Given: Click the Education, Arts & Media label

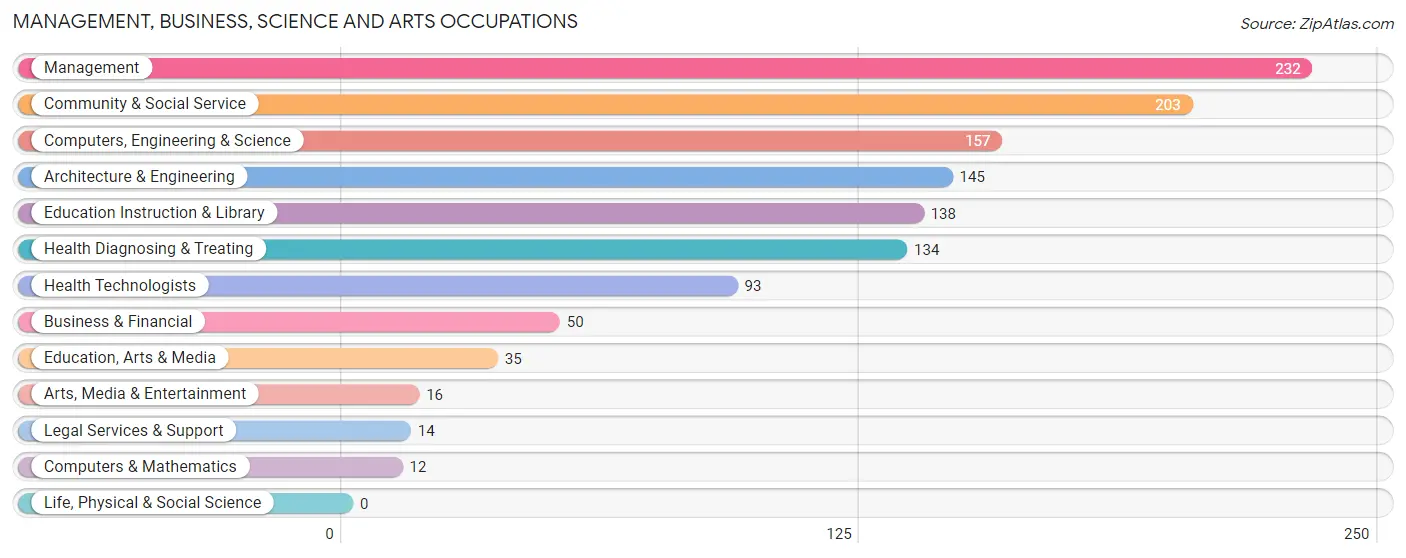Looking at the screenshot, I should 130,358.
